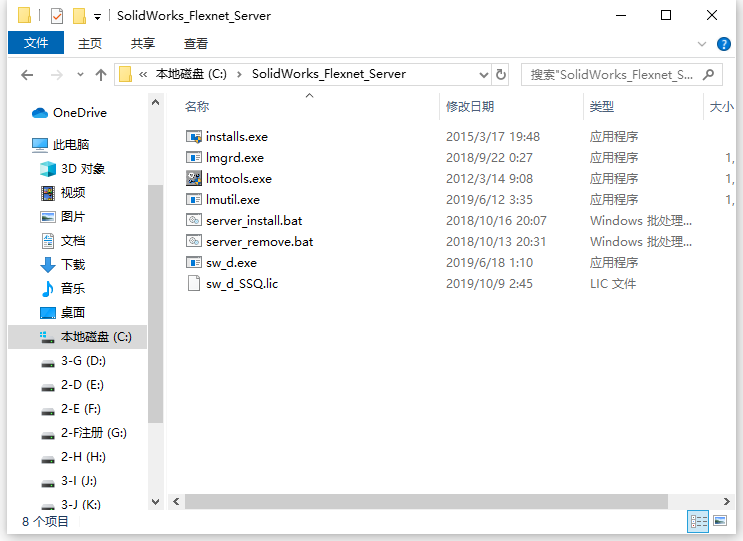Click date 2019/10/9 2:45 cell

pyautogui.click(x=489, y=284)
